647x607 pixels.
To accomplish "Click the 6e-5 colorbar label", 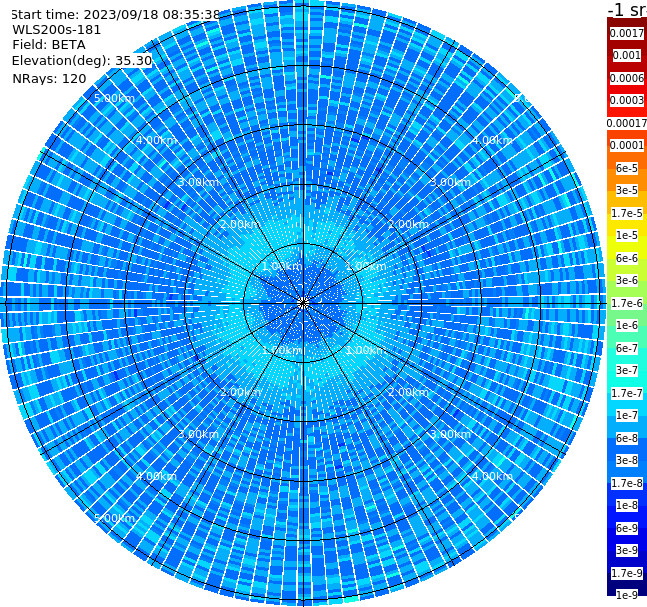I will [627, 168].
